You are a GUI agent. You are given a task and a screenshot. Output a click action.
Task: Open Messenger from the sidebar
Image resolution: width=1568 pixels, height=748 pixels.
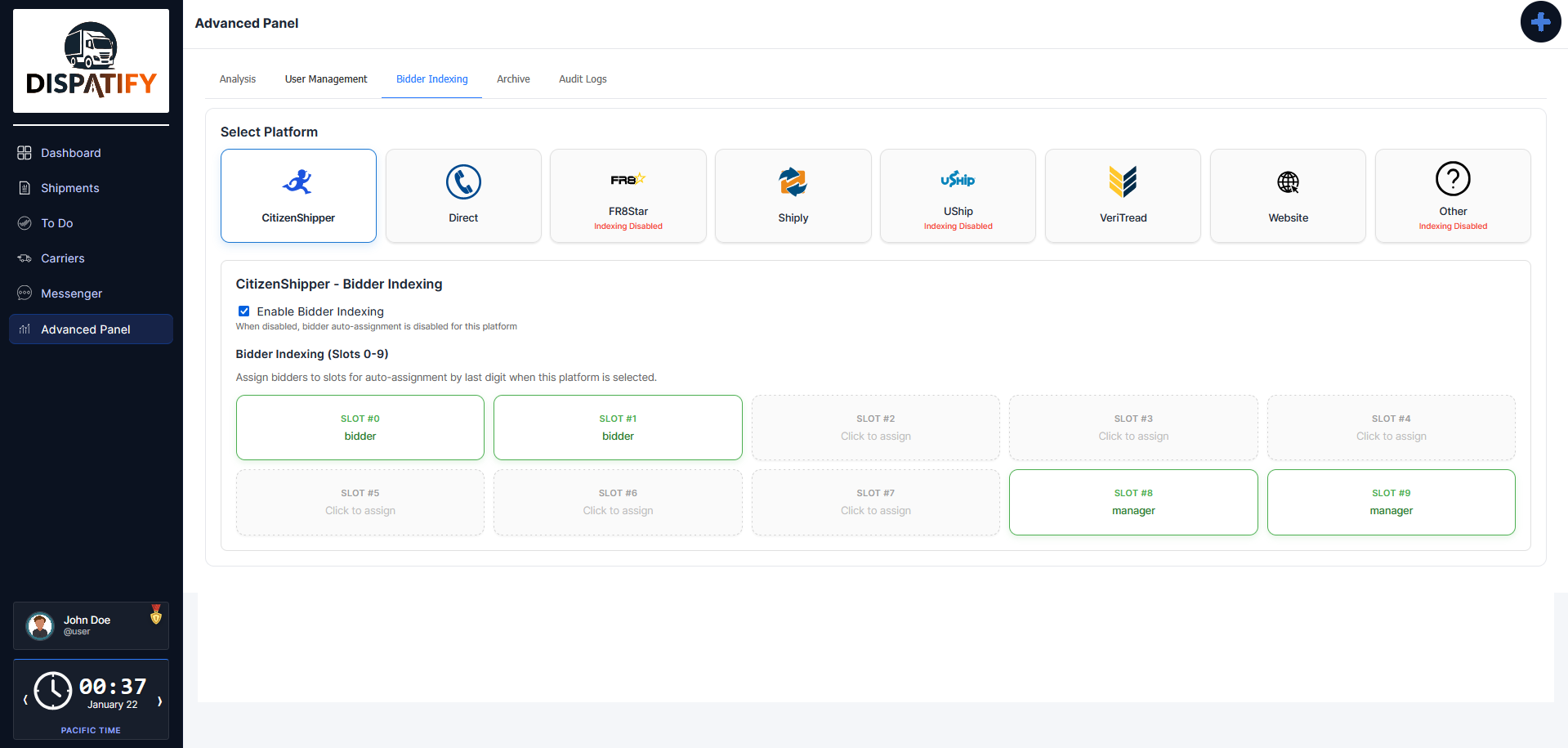[91, 293]
